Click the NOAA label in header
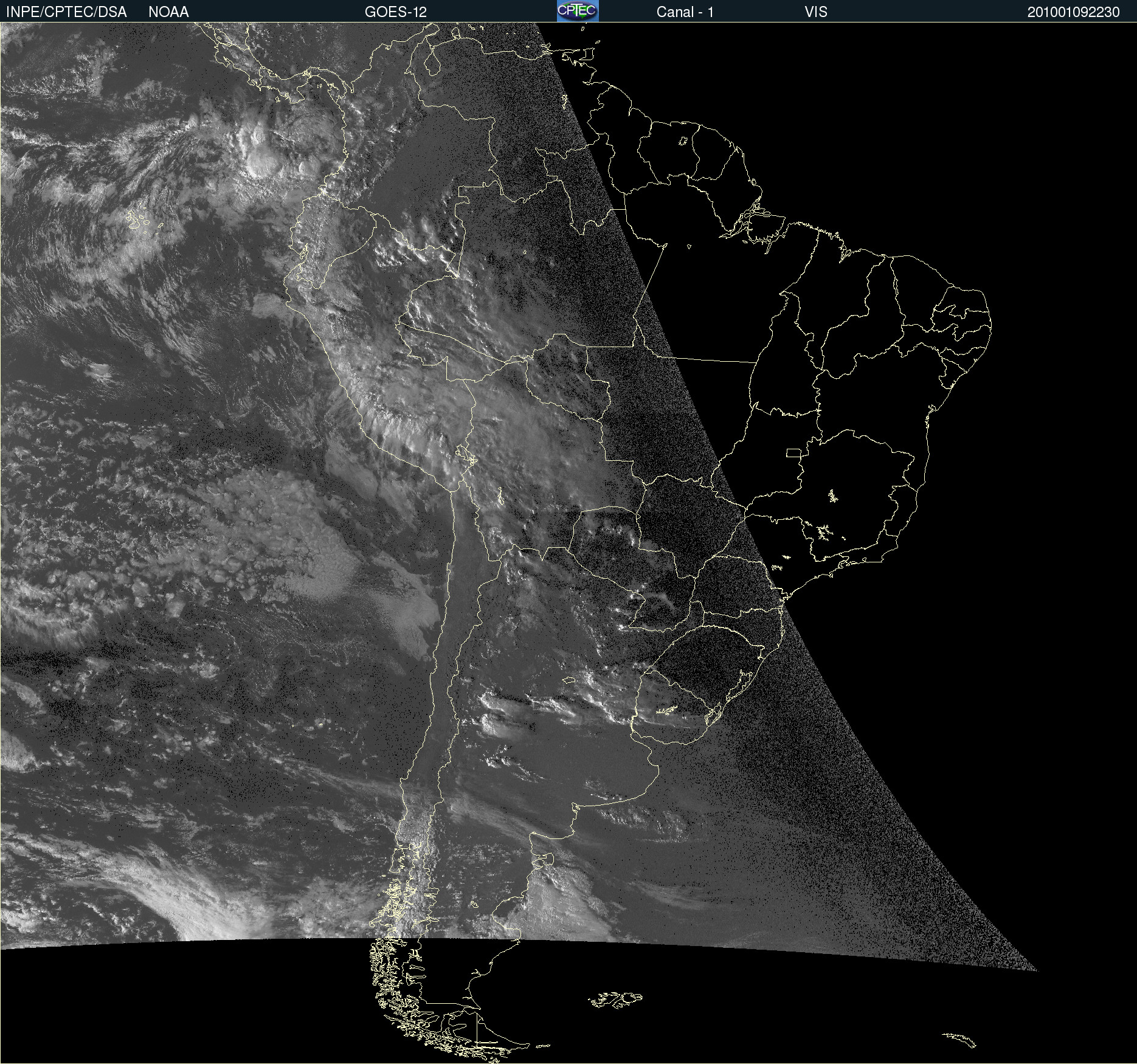Screen dimensions: 1137x1064 pyautogui.click(x=168, y=12)
